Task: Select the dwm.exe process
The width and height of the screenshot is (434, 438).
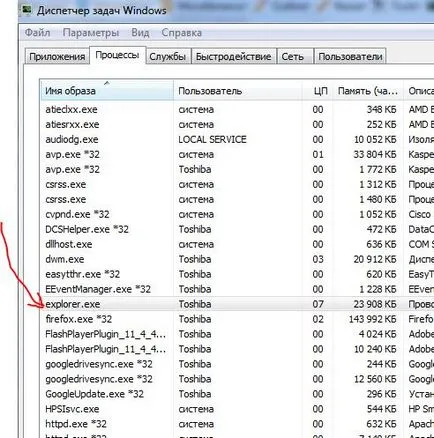Action: pyautogui.click(x=237, y=259)
